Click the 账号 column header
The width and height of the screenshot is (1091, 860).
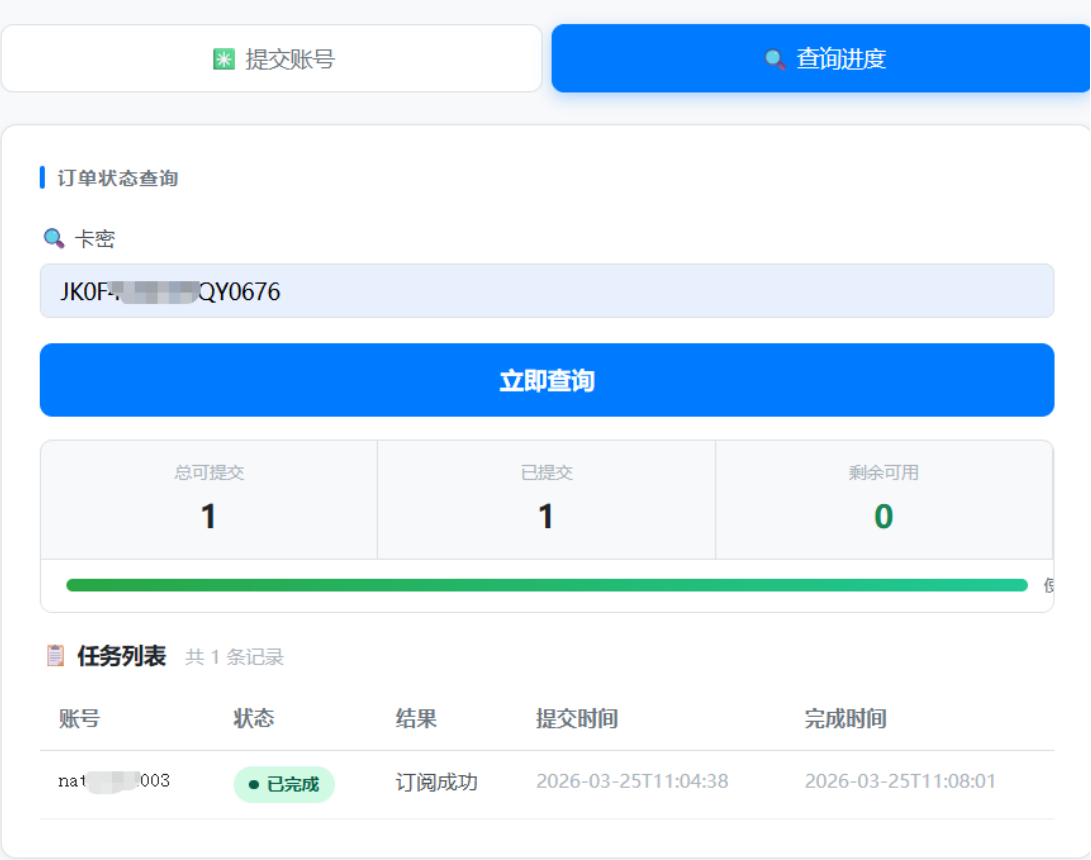click(79, 718)
